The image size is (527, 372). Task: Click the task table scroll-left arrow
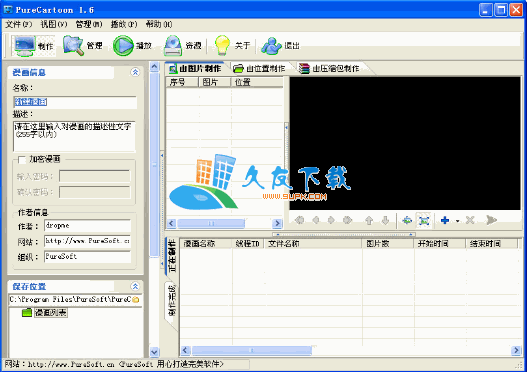185,350
